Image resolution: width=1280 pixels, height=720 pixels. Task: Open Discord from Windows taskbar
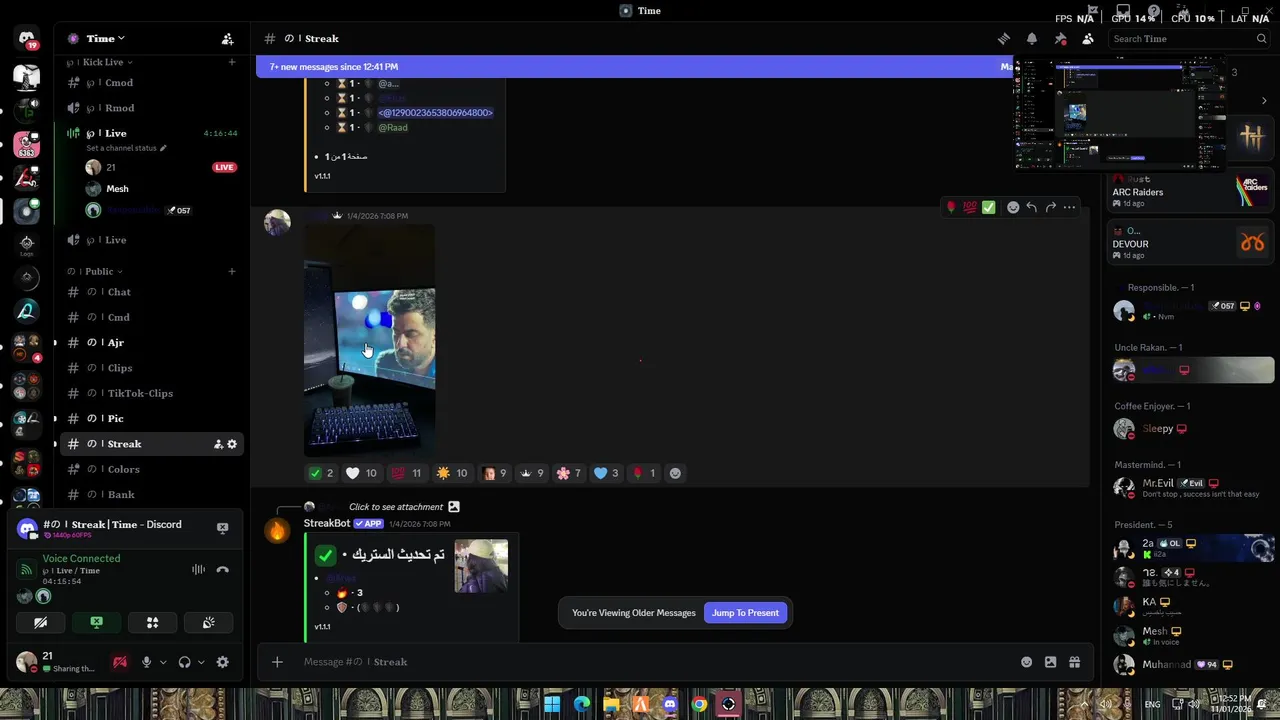tap(670, 704)
